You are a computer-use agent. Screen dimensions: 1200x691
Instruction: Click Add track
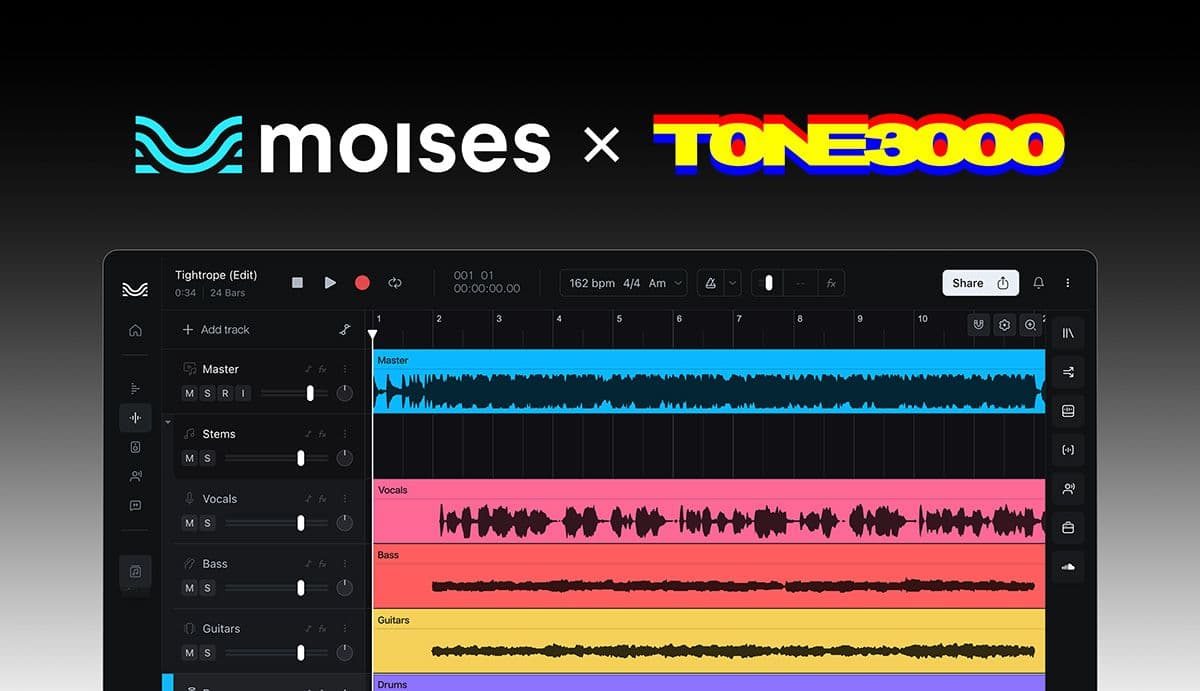point(216,330)
